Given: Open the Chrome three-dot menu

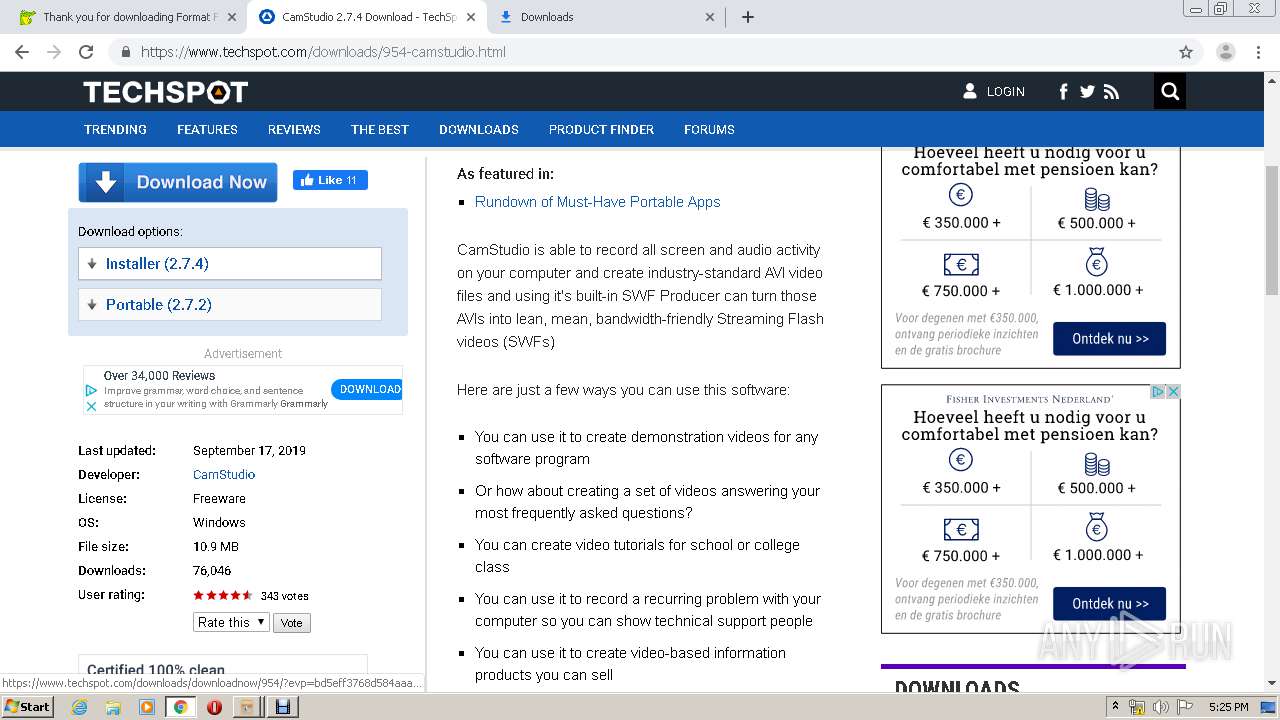Looking at the screenshot, I should (x=1258, y=52).
